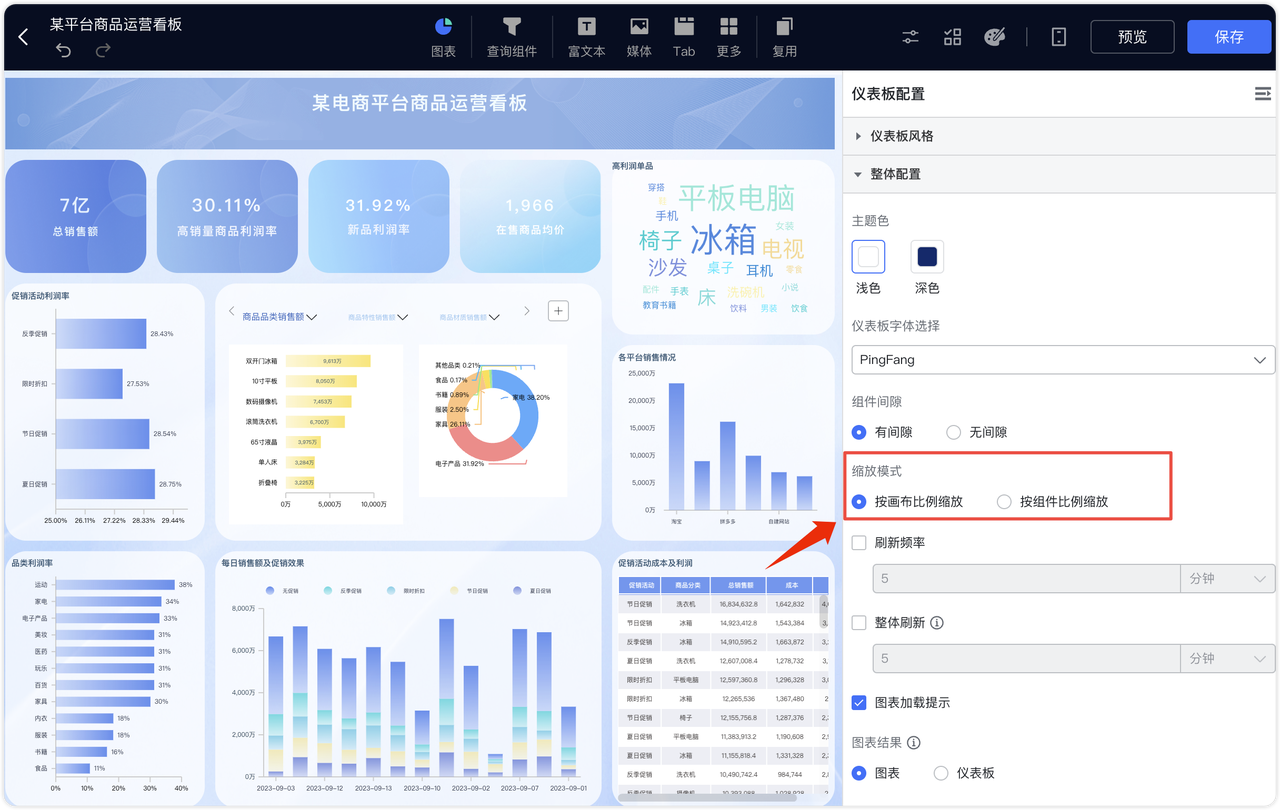This screenshot has width=1280, height=810.
Task: Open the 仪表板配置 panel menu icon
Action: (x=1262, y=94)
